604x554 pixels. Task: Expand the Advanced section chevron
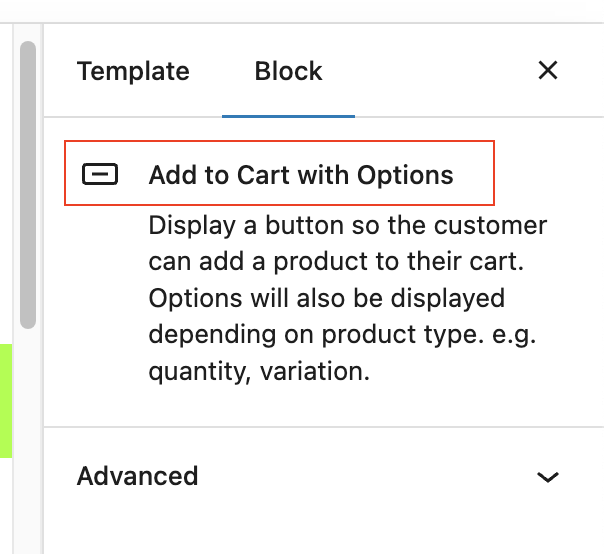547,477
